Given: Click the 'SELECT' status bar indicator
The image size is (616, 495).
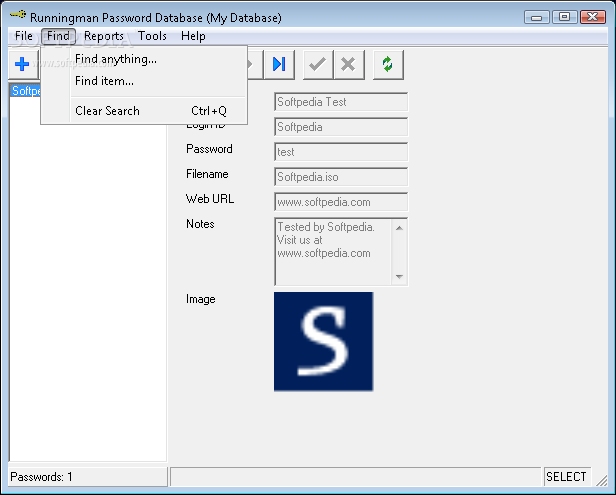Looking at the screenshot, I should click(x=566, y=477).
